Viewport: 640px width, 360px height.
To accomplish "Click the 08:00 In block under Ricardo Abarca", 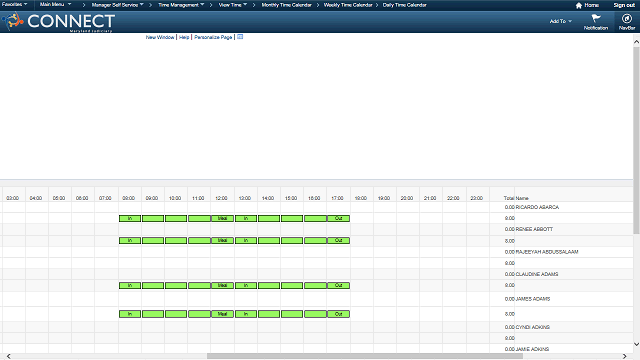I will point(130,218).
